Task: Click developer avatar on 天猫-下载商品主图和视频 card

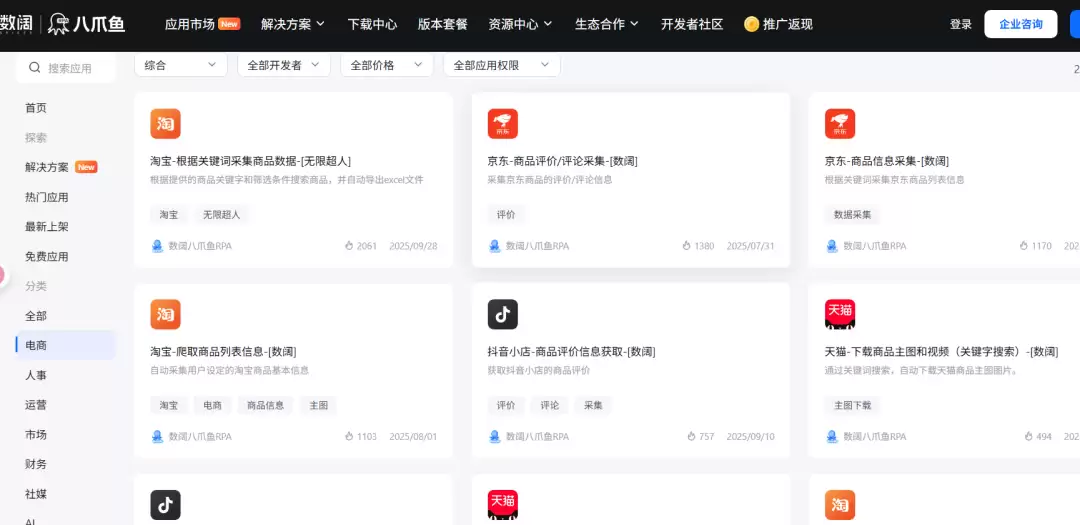Action: coord(831,437)
